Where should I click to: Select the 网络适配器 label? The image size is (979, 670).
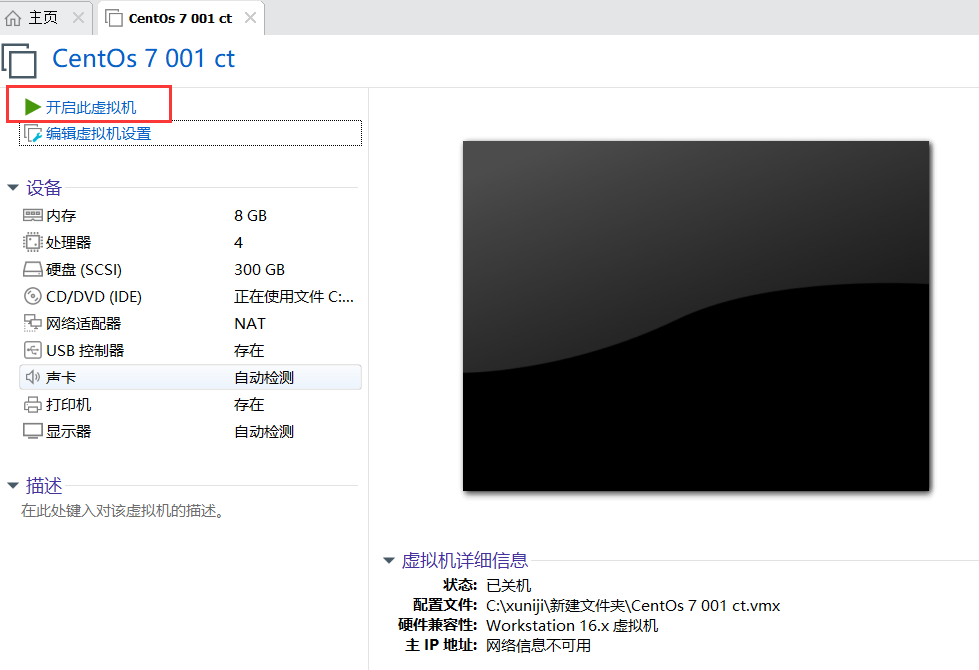click(x=84, y=323)
